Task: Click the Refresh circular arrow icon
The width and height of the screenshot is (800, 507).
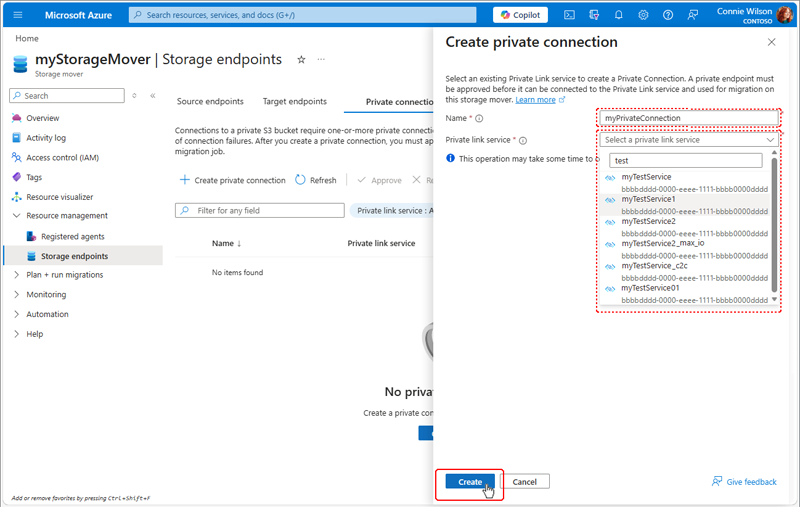Action: [x=300, y=180]
